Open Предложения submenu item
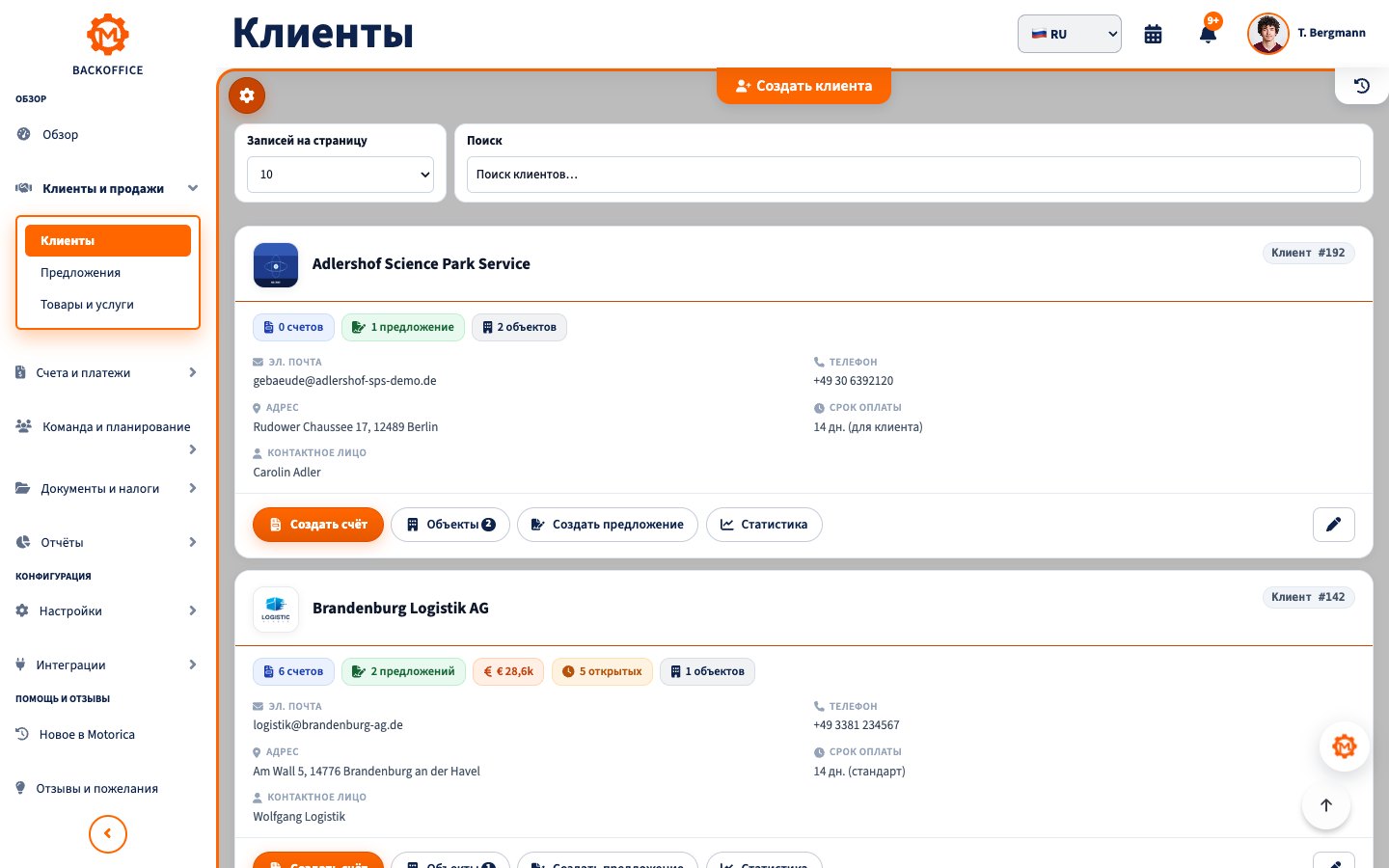This screenshot has height=868, width=1389. click(x=108, y=272)
